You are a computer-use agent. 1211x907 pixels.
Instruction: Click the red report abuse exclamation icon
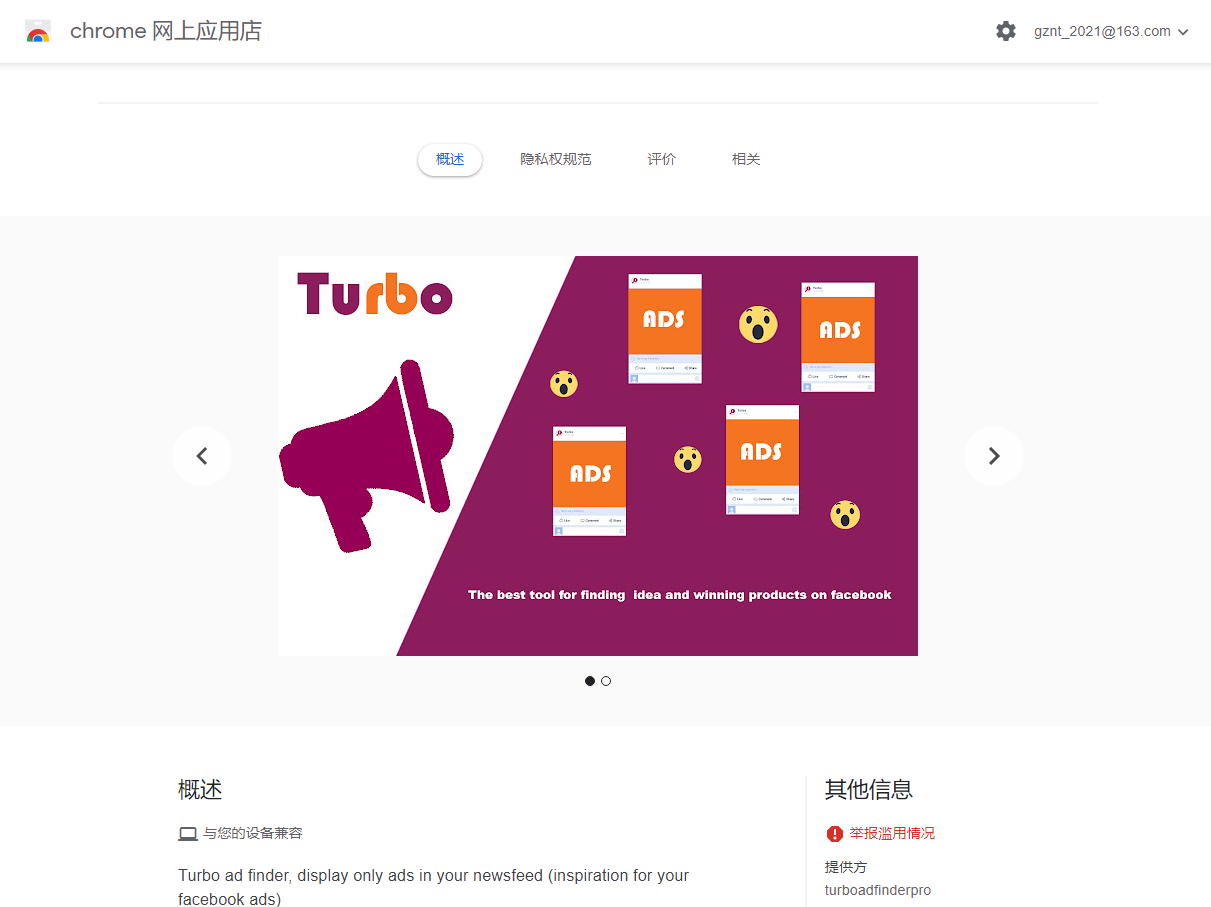pyautogui.click(x=835, y=833)
